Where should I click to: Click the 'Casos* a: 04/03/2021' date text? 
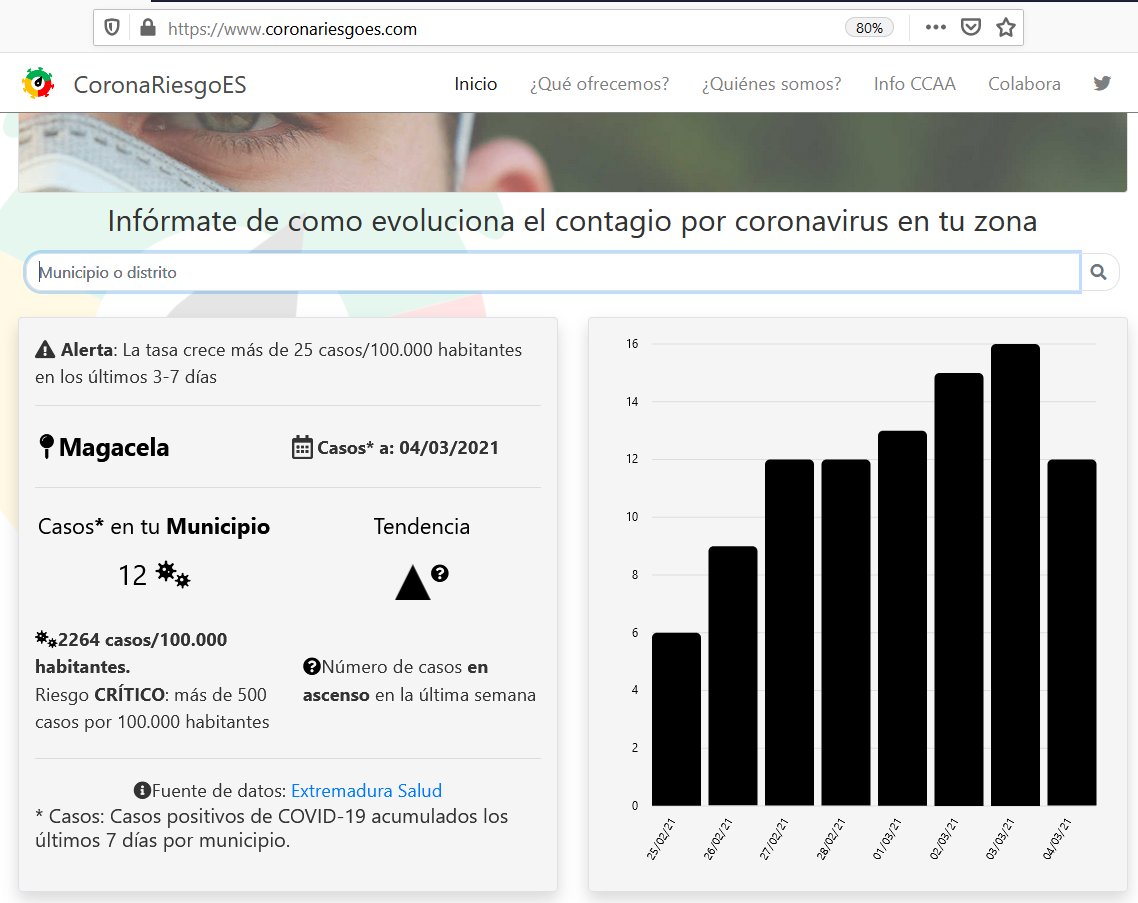point(408,447)
